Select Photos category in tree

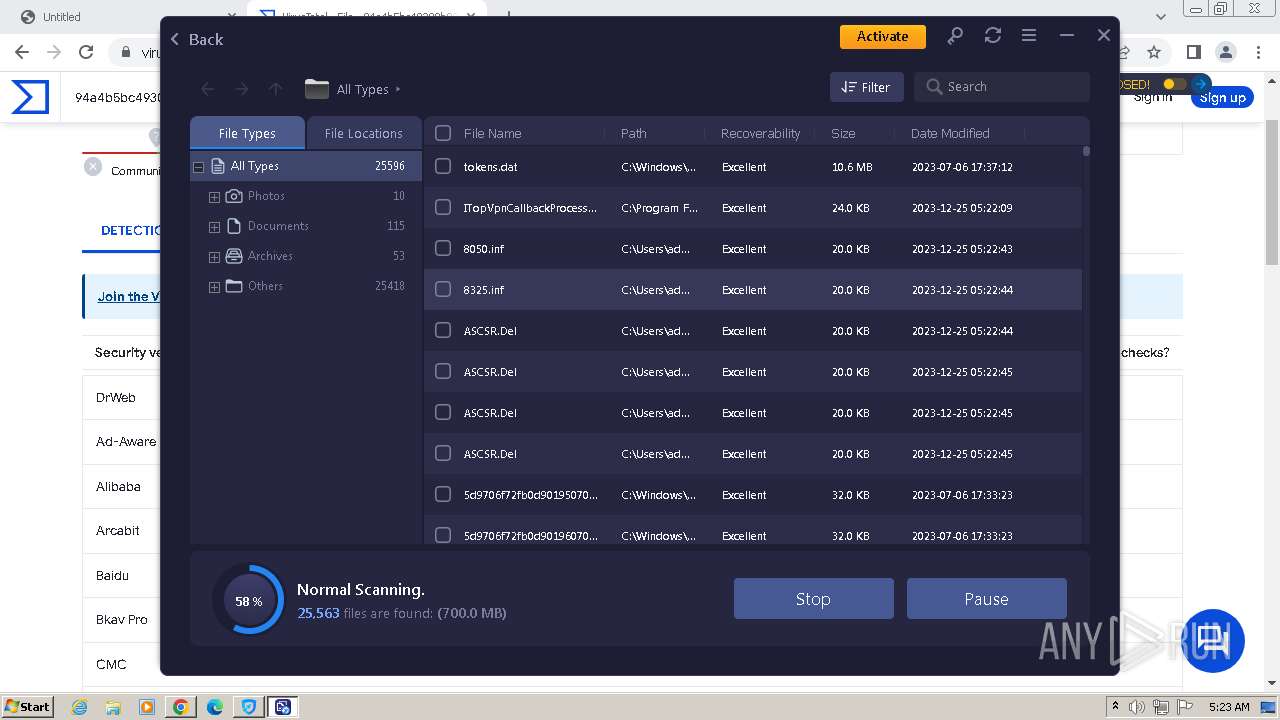click(x=266, y=196)
